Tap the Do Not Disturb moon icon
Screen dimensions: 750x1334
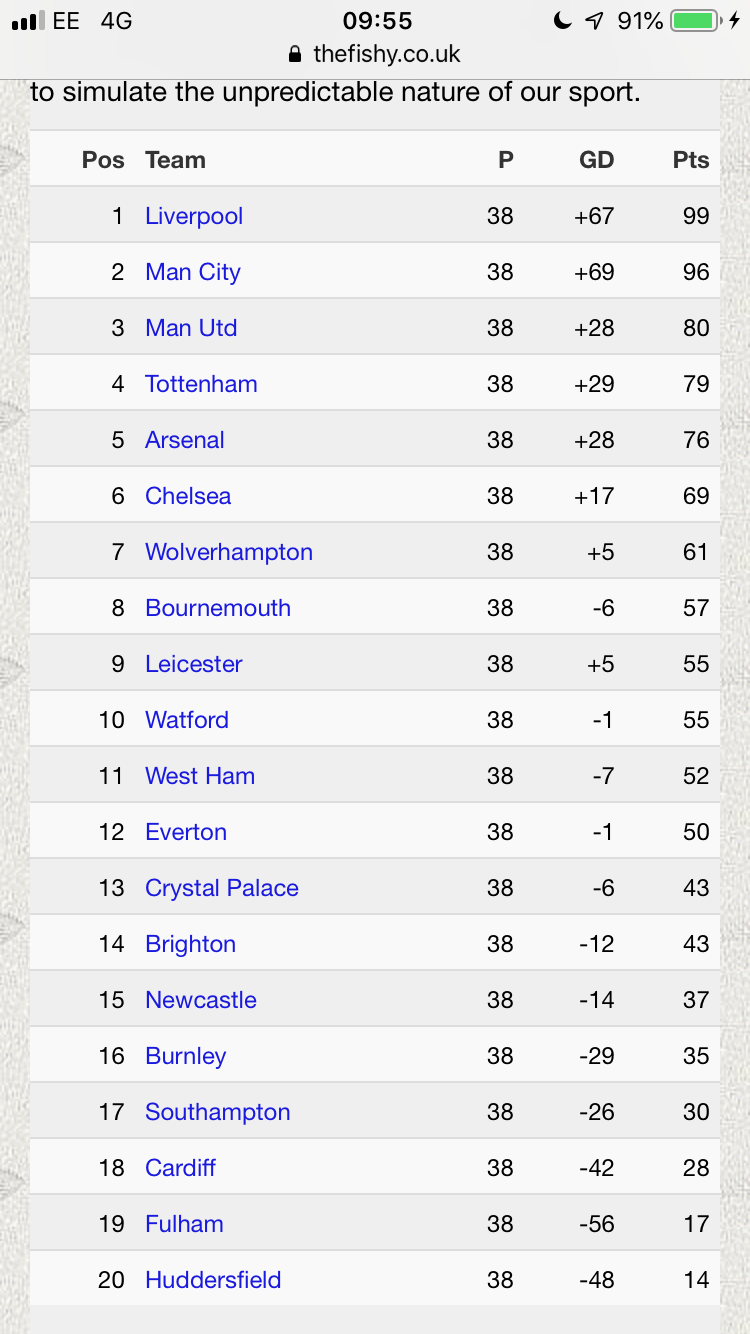(565, 21)
